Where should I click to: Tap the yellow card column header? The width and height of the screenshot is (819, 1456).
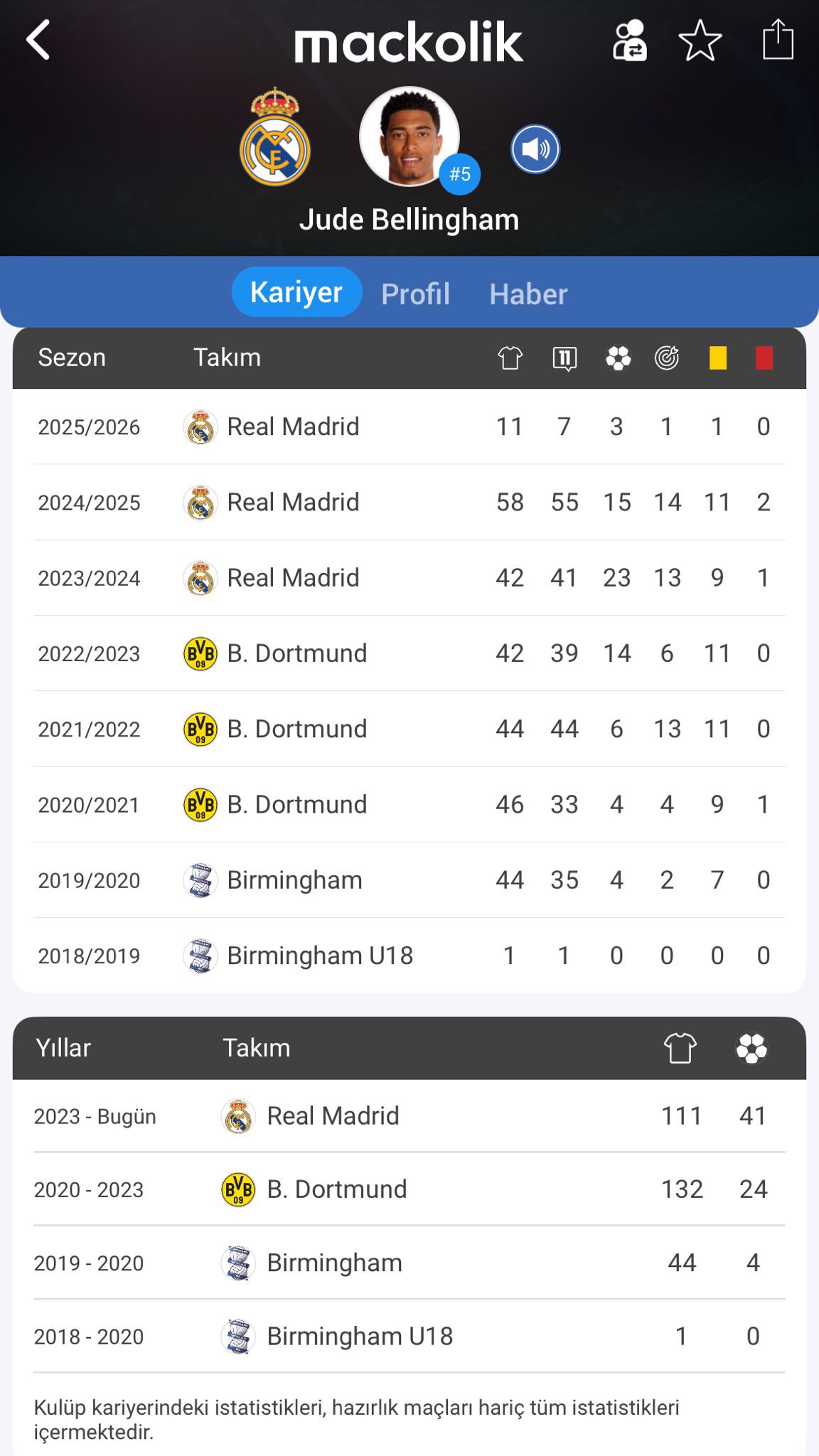(x=718, y=358)
